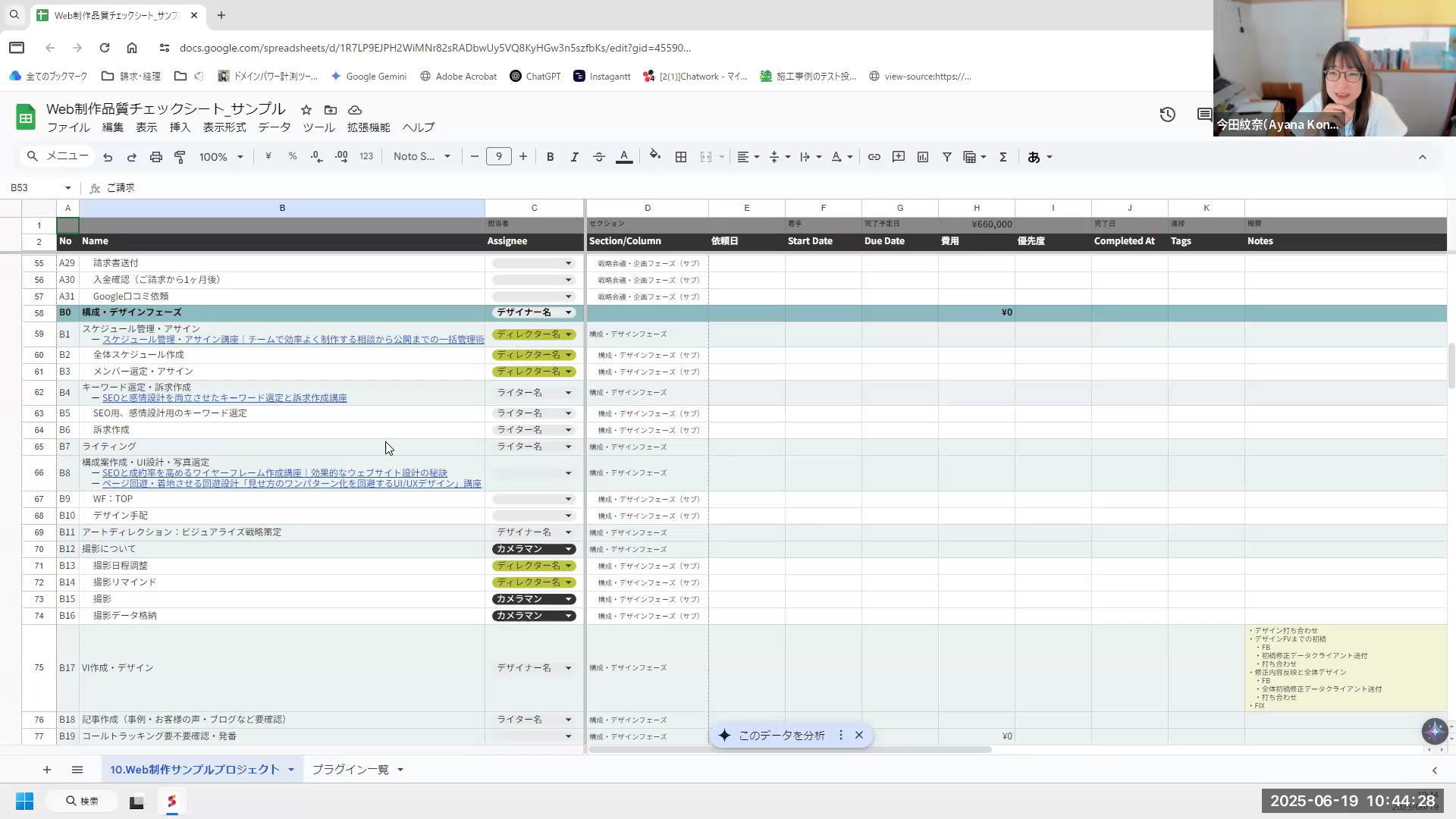Decrease font size with minus button

474,156
